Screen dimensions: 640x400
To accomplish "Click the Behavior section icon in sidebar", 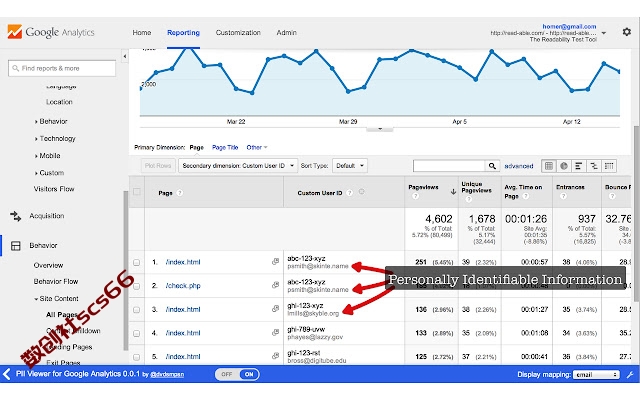I will coord(16,245).
